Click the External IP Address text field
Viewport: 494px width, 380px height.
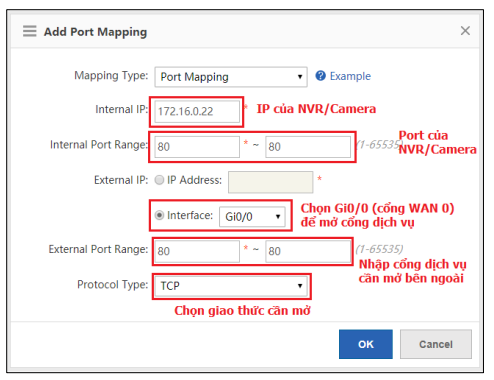point(270,182)
